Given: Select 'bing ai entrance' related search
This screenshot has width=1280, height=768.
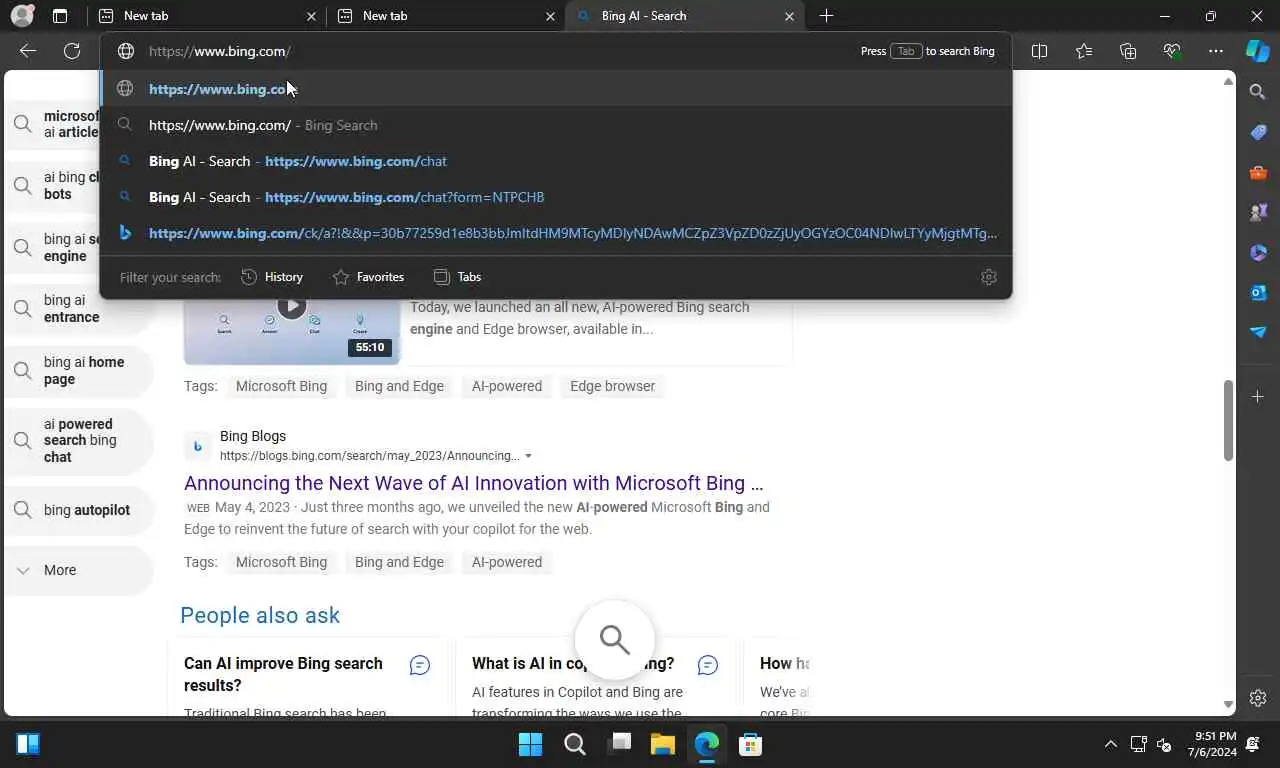Looking at the screenshot, I should click(x=78, y=308).
